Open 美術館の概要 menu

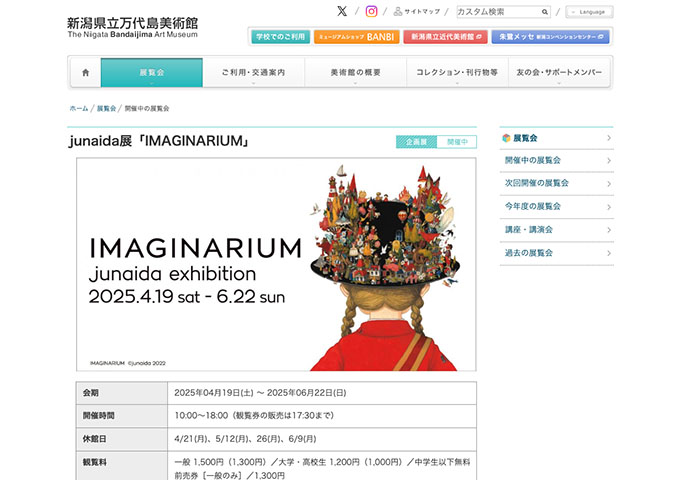(x=356, y=72)
